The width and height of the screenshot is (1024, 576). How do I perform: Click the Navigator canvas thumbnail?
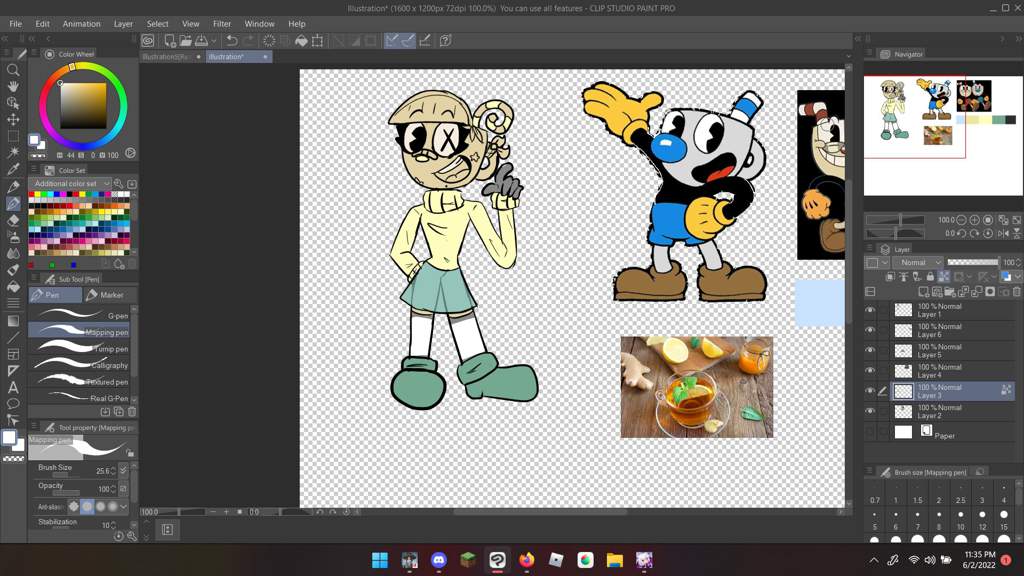click(x=943, y=135)
